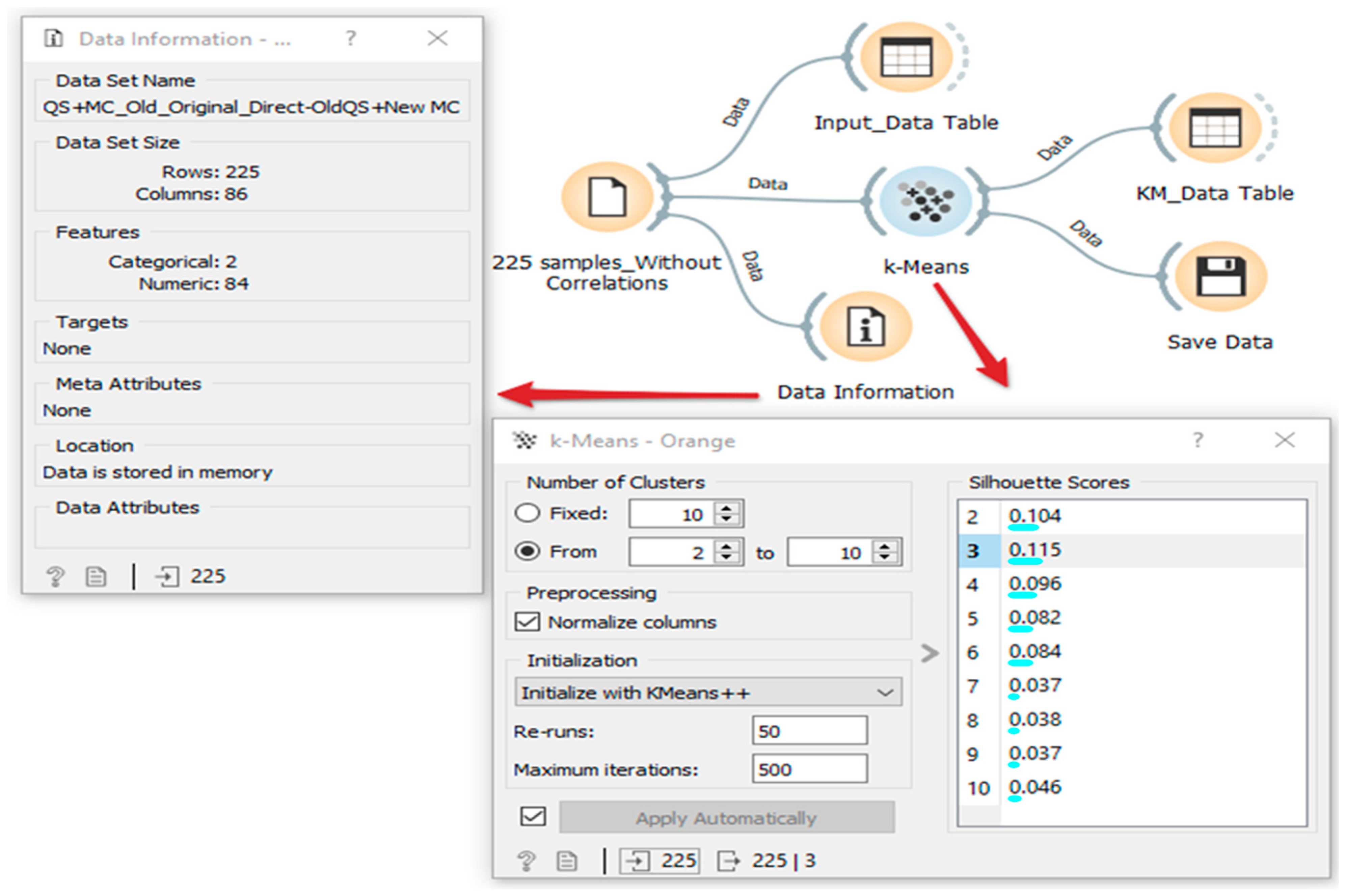Open the Input_Data Table widget node
Screen dimensions: 1347x896
point(907,57)
